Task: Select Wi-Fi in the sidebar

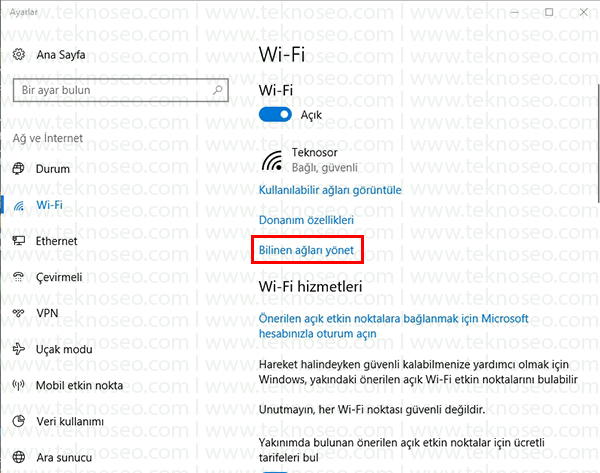Action: click(49, 205)
